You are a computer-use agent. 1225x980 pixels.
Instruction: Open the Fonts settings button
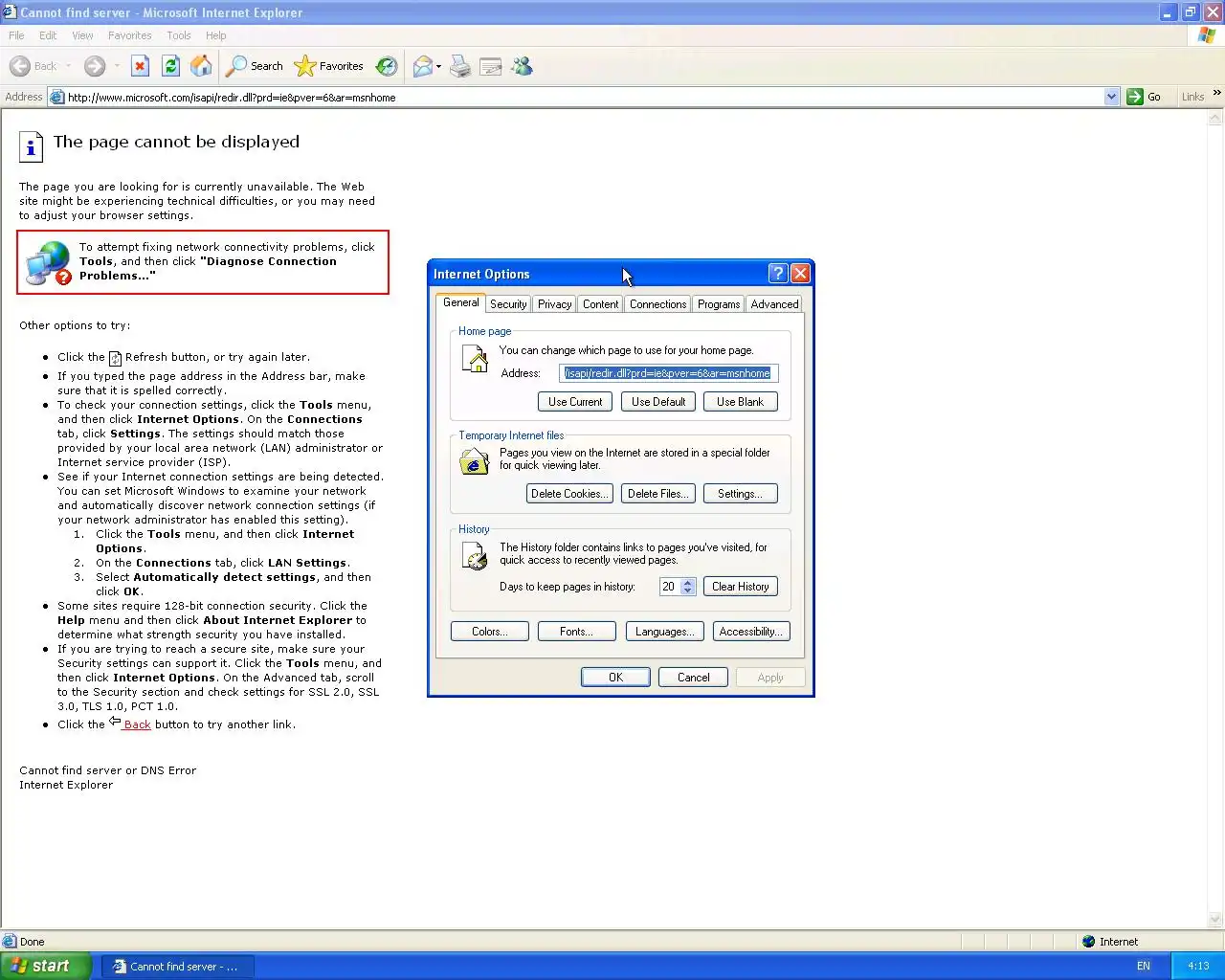click(576, 632)
